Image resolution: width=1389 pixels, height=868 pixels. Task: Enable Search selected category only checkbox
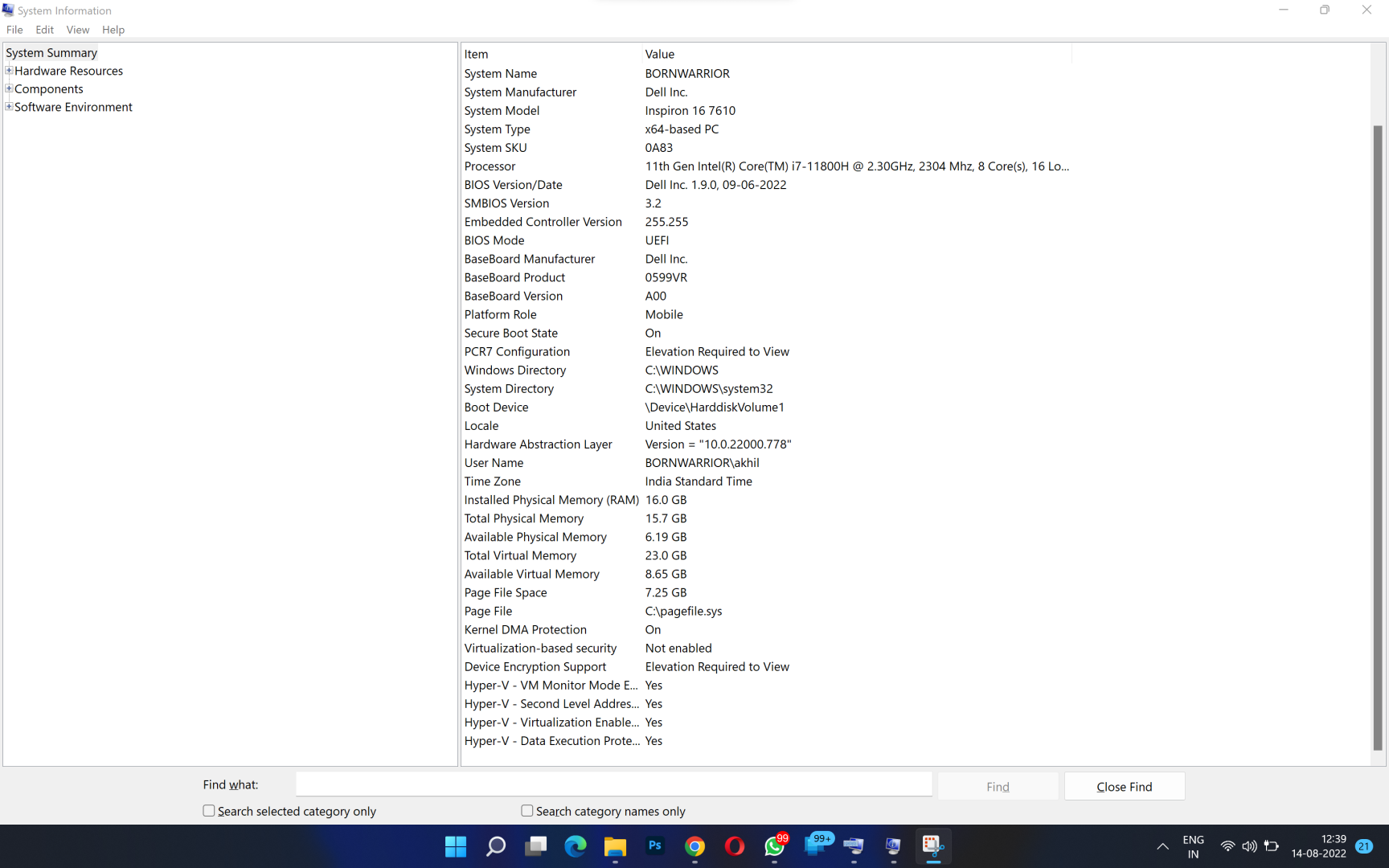click(x=209, y=811)
